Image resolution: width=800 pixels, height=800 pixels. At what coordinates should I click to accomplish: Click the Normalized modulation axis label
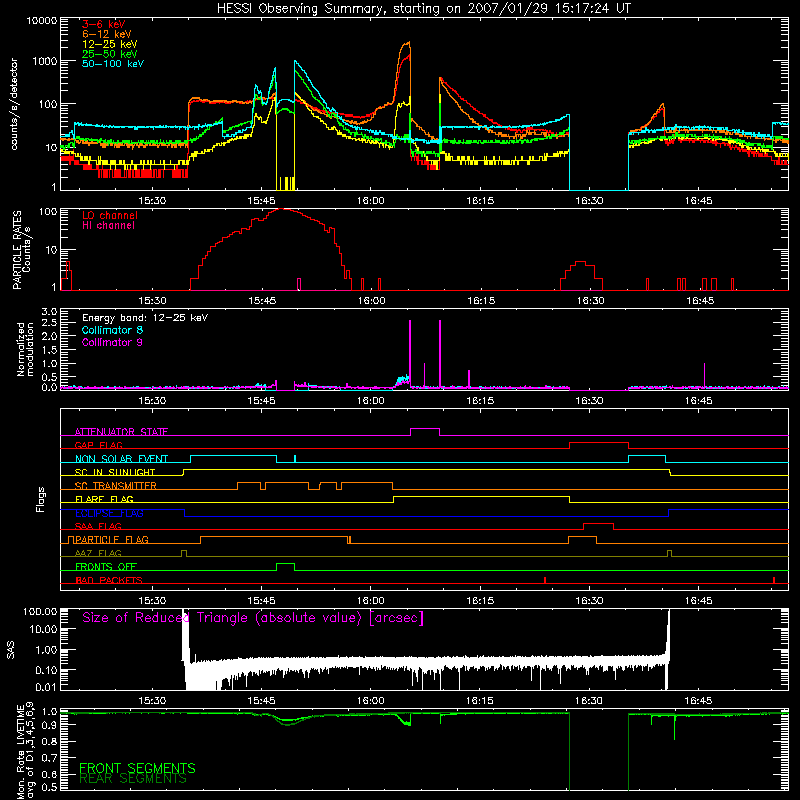point(25,349)
